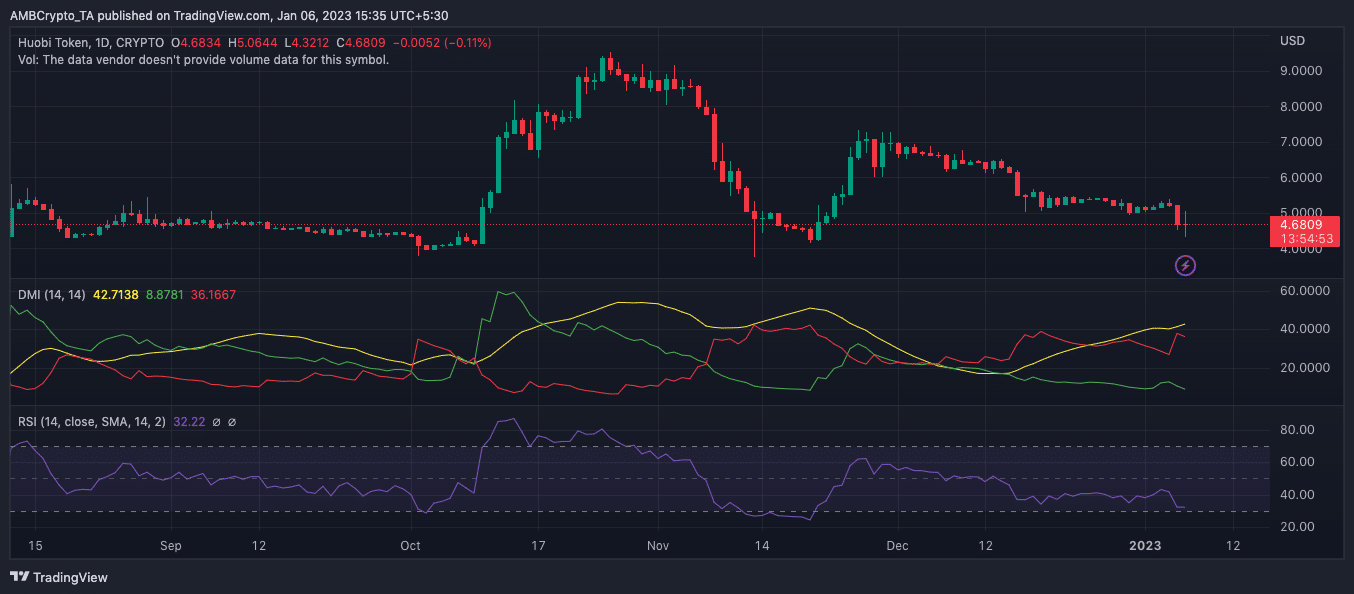
Task: Click the 20.00 RSI axis label
Action: tap(1296, 527)
